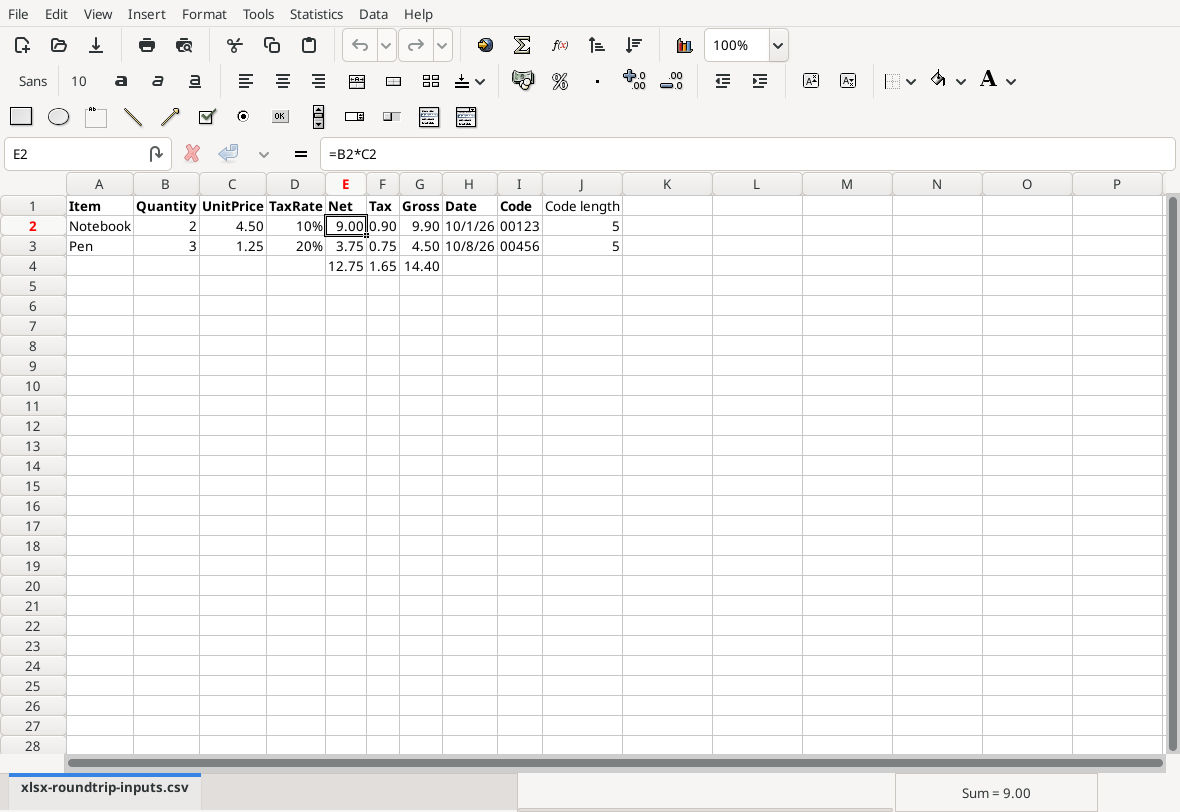The height and width of the screenshot is (812, 1180).
Task: Decrease number of decimals displayed
Action: coord(671,81)
